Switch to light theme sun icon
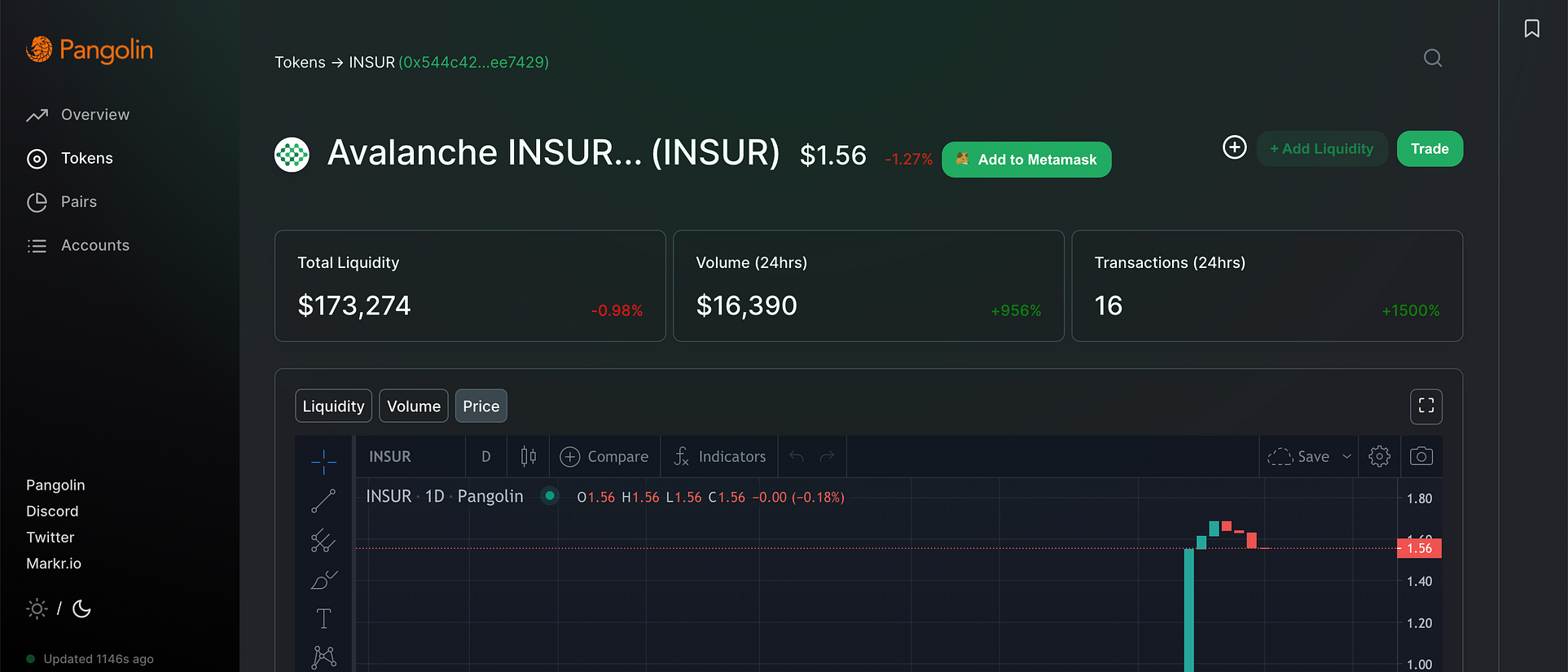The width and height of the screenshot is (1568, 672). point(37,608)
